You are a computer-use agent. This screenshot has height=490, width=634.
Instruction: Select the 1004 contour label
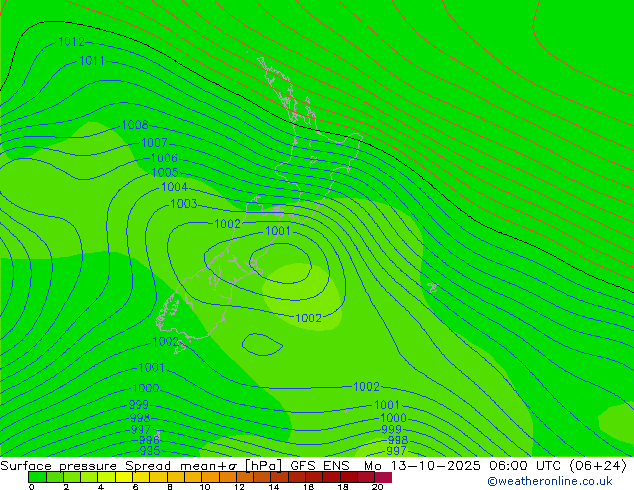click(x=174, y=187)
